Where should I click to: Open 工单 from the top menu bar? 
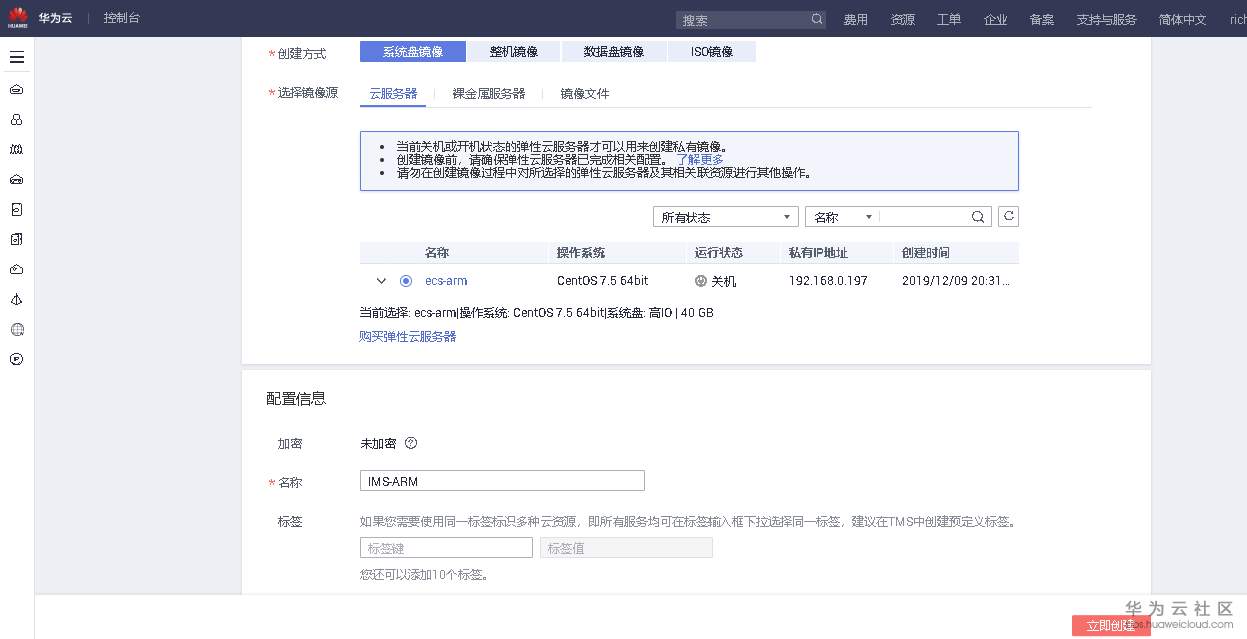[948, 17]
